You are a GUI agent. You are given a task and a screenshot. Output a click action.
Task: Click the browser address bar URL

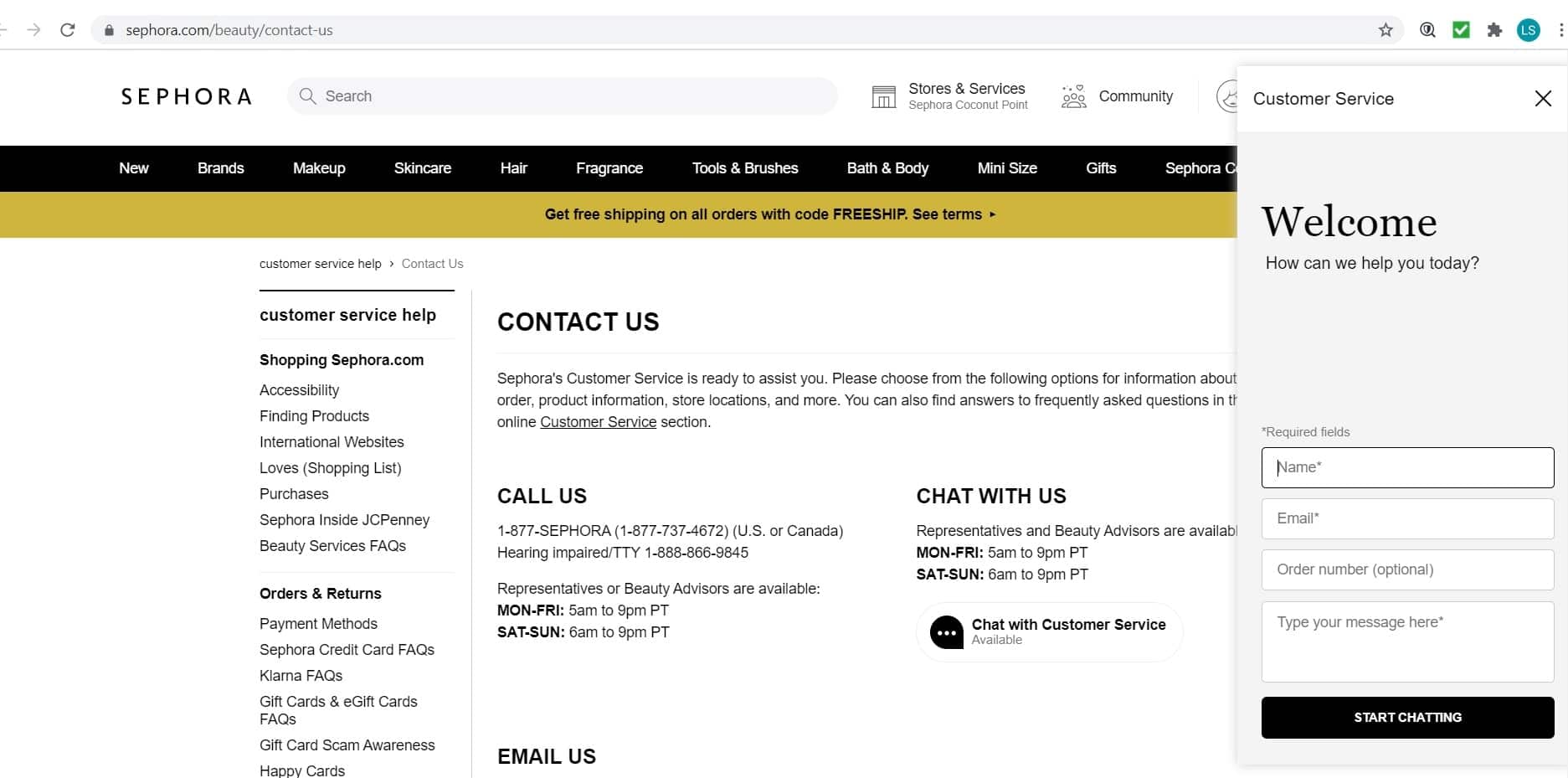tap(229, 30)
